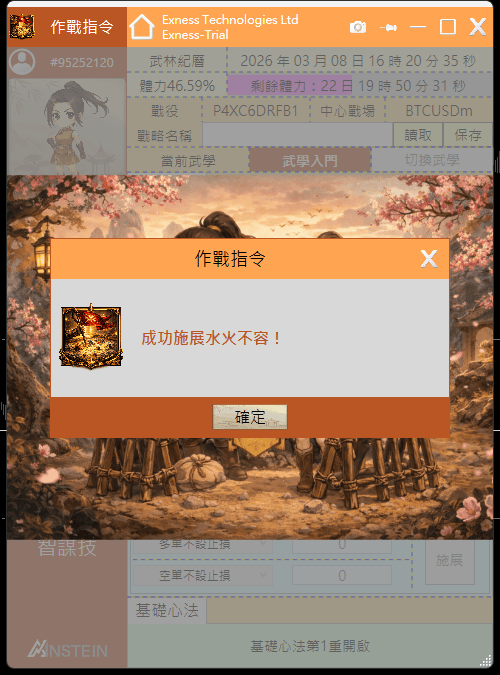500x675 pixels.
Task: Take a screenshot with the camera icon
Action: 358,27
